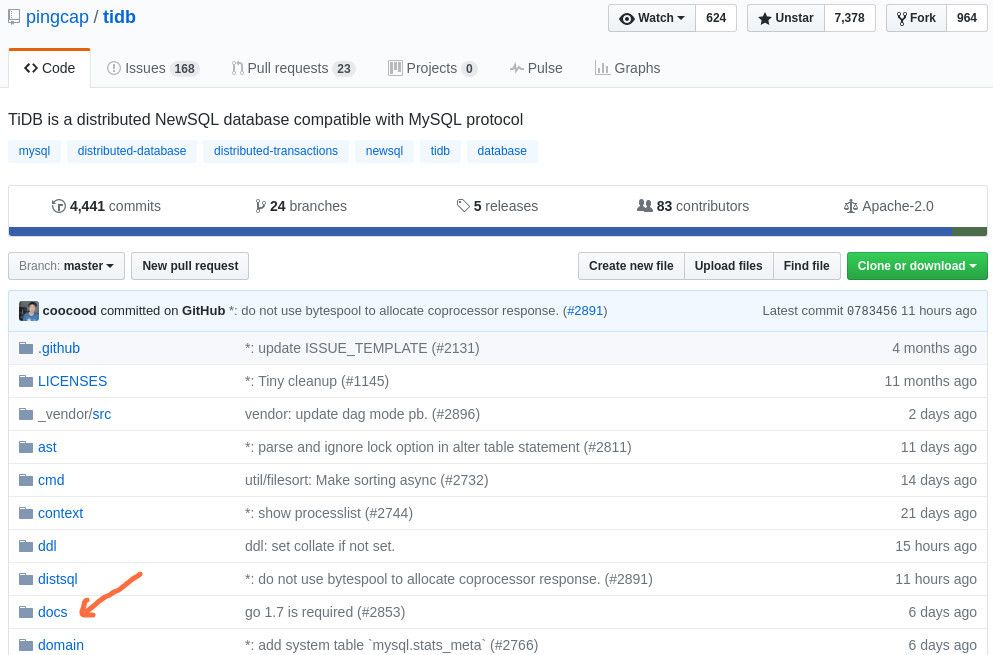
Task: Click coocood's avatar thumbnail
Action: click(29, 310)
